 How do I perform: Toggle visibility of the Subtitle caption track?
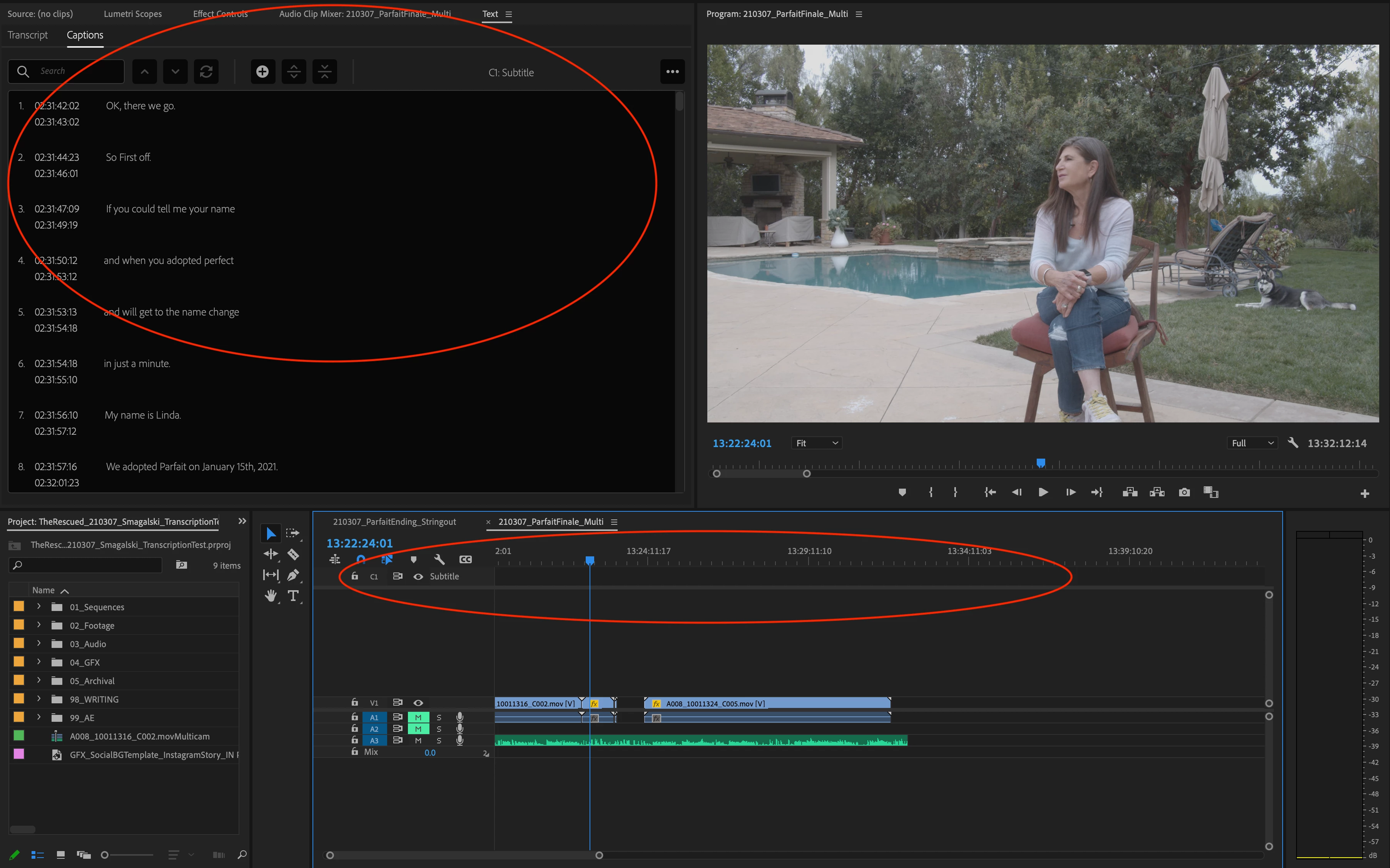[419, 576]
